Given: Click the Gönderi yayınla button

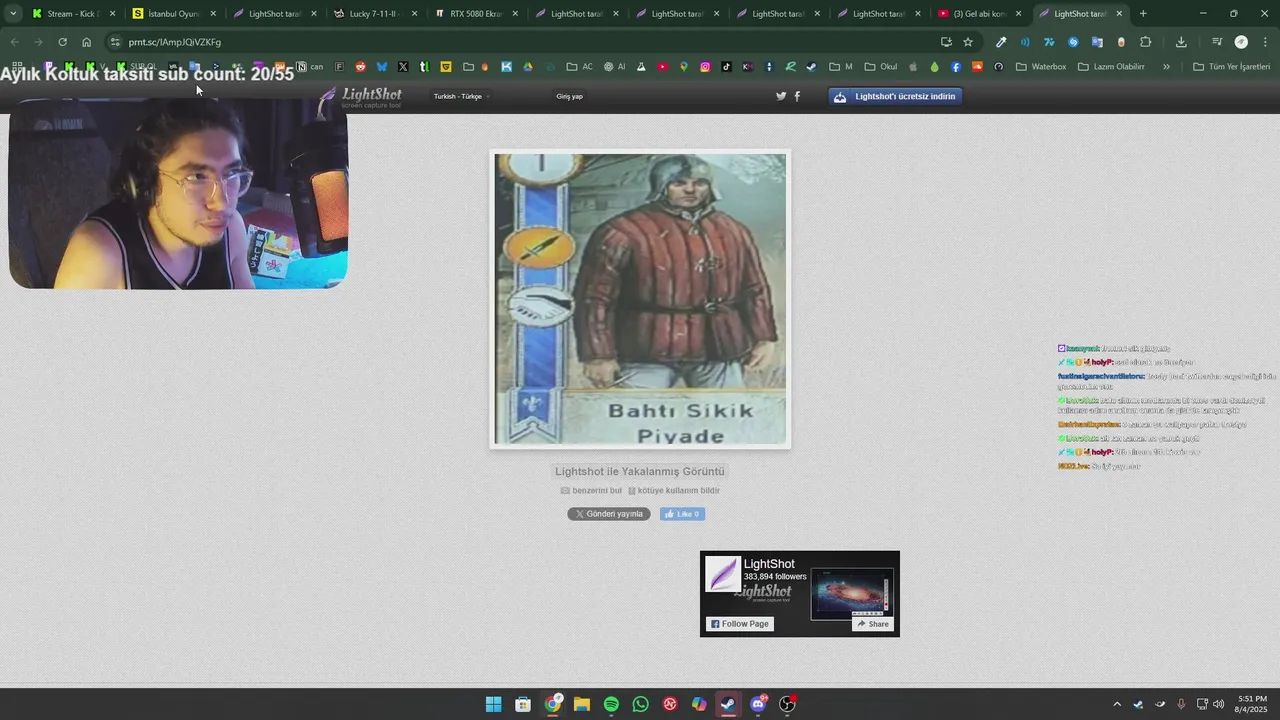Looking at the screenshot, I should [x=609, y=514].
